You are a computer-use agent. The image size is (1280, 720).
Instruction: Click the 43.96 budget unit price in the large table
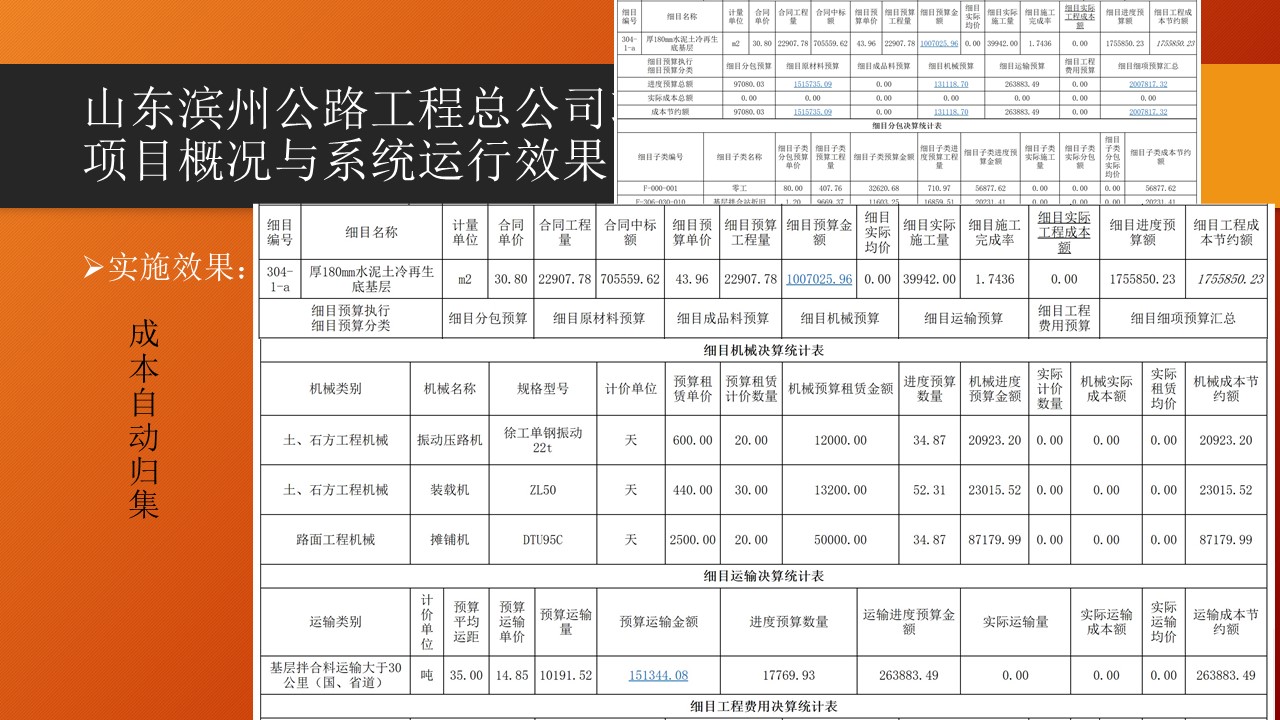coord(692,279)
